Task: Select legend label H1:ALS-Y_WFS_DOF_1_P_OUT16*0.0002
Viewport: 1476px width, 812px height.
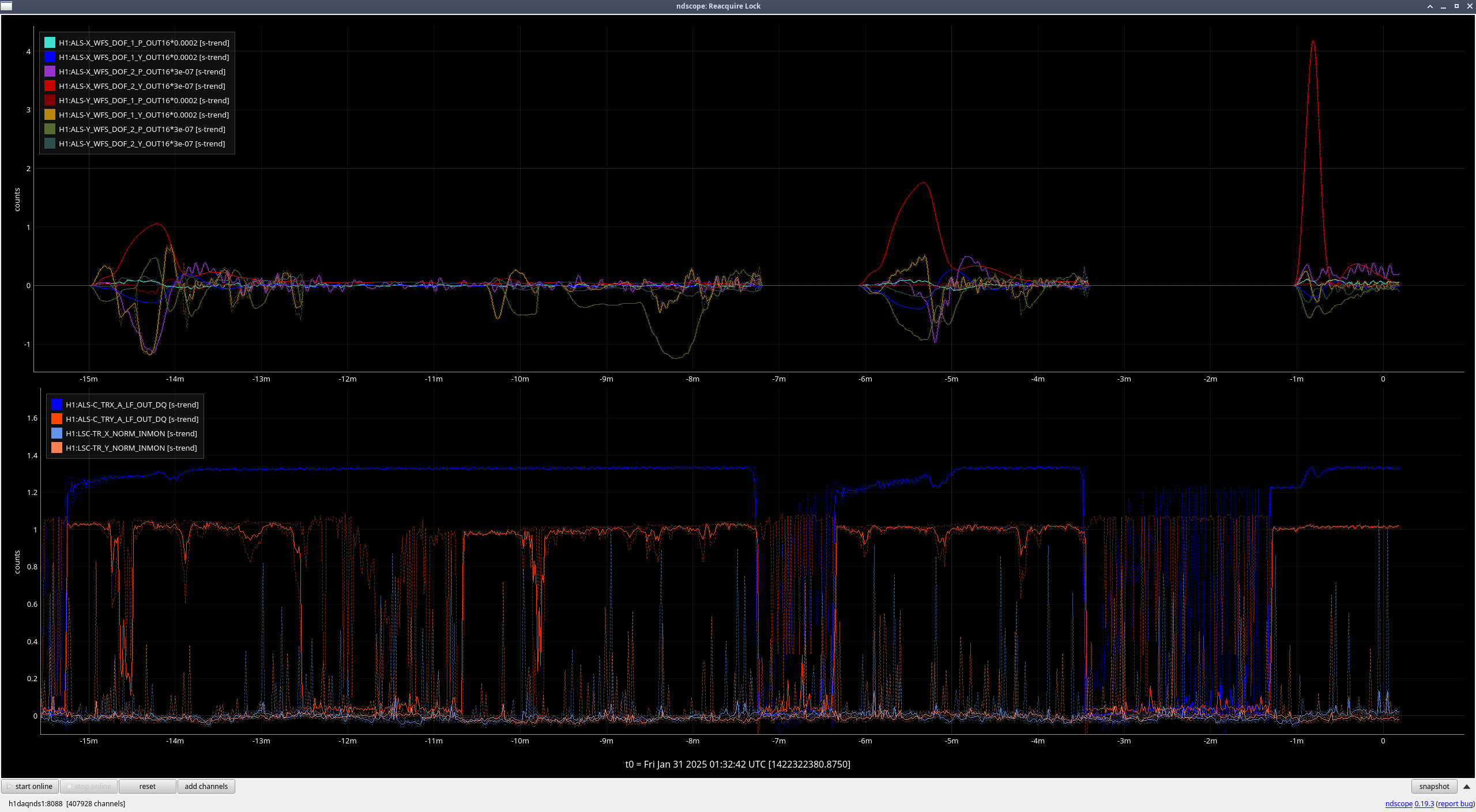Action: point(144,100)
